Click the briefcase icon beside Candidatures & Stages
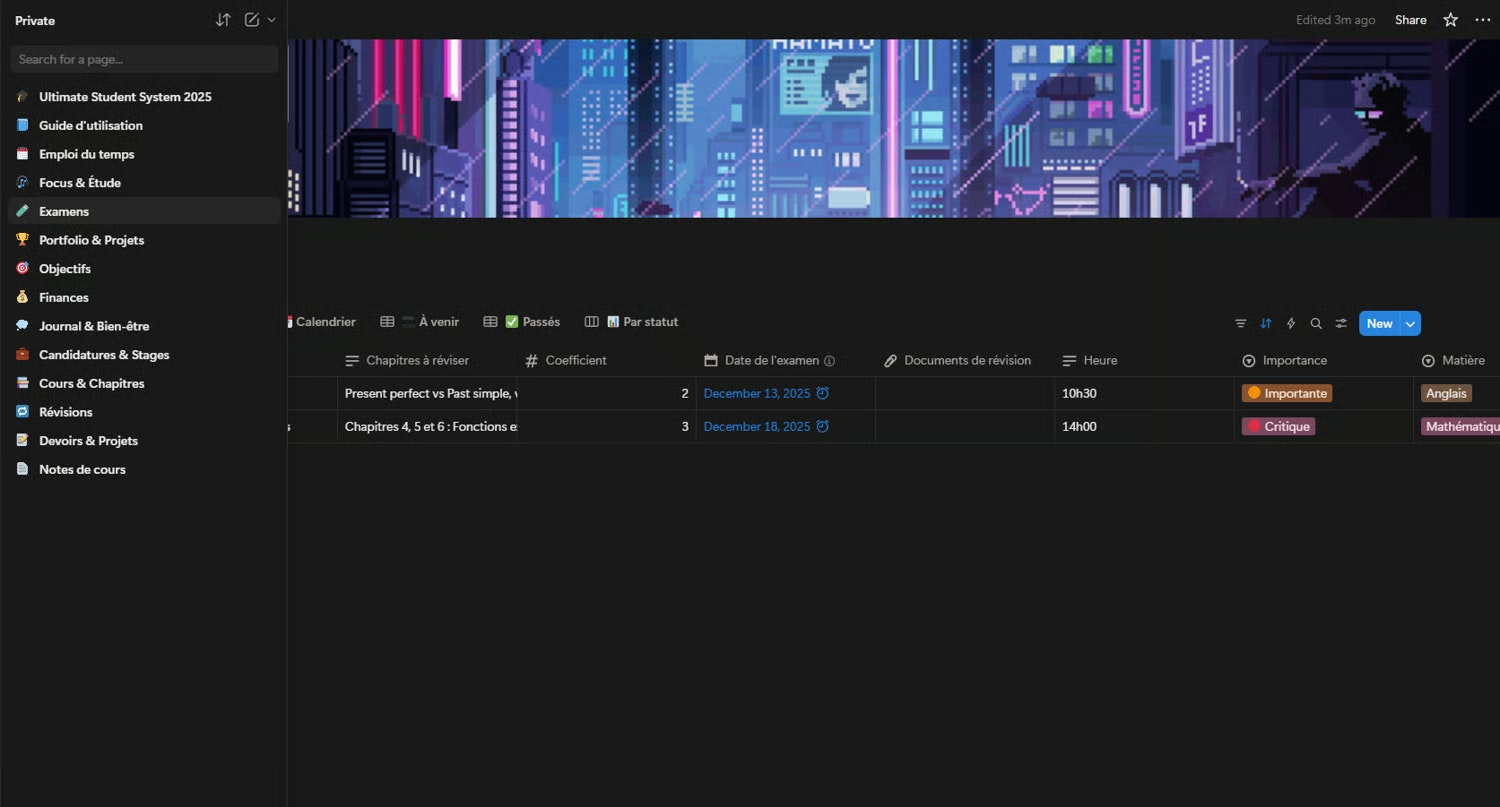Screen dimensions: 1500x807 22,355
